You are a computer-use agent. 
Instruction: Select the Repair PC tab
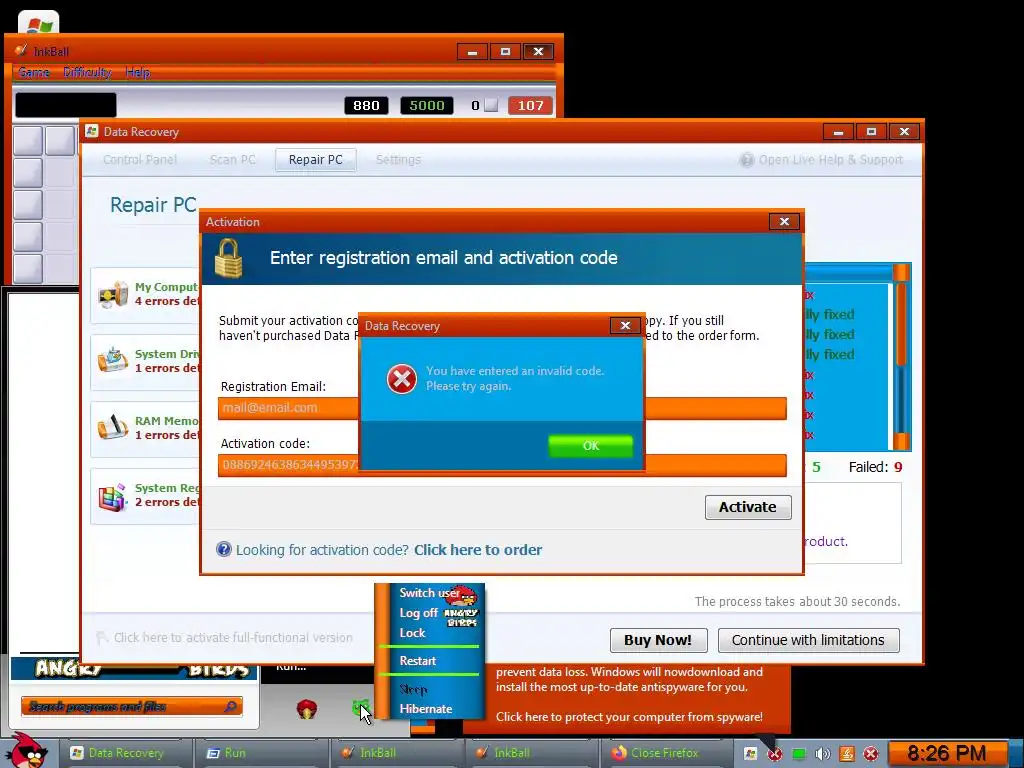point(315,160)
